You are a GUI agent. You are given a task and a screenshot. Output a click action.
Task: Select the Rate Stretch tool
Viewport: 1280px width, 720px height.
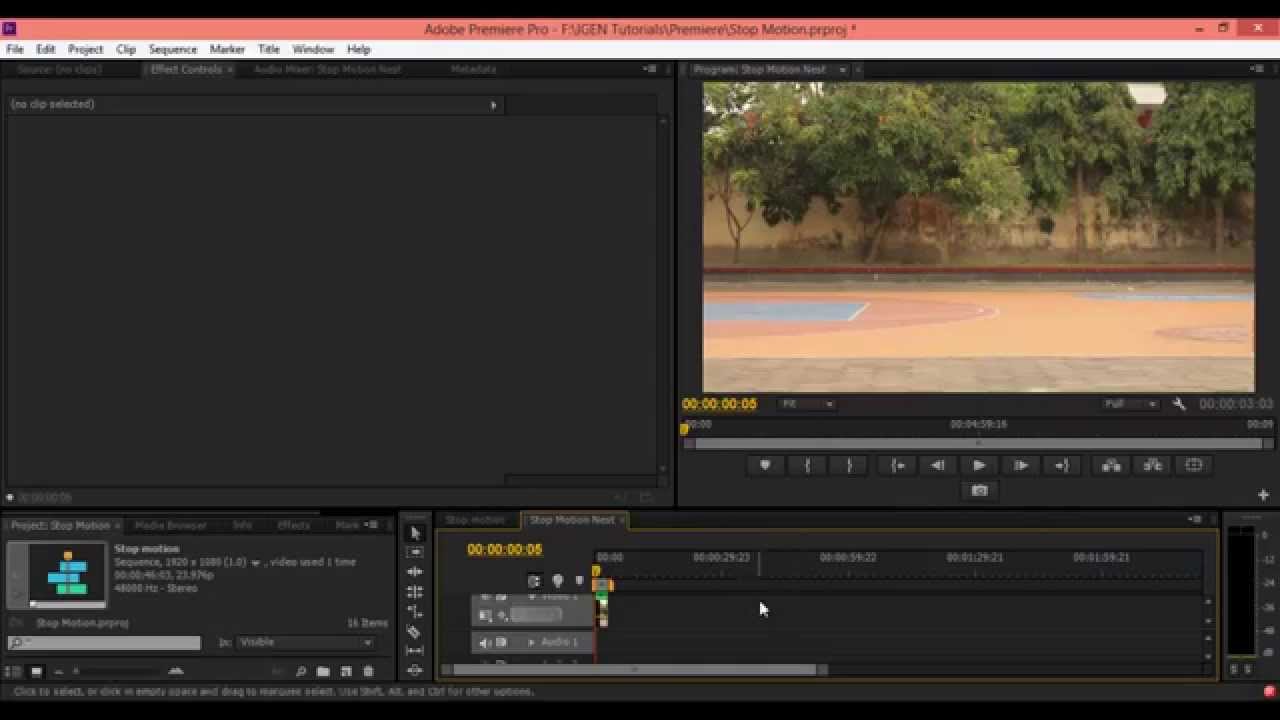[415, 611]
